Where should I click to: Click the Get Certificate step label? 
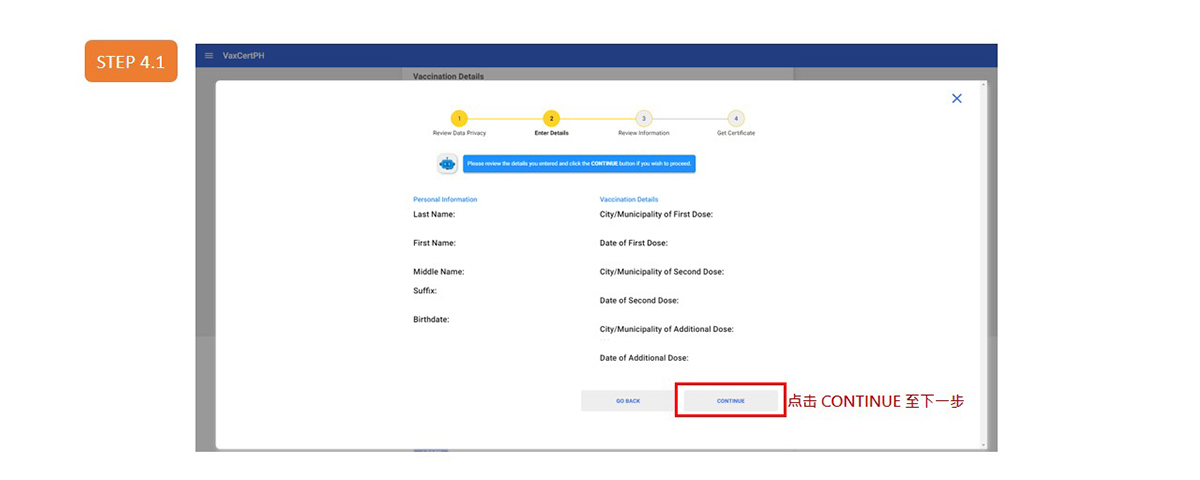735,133
